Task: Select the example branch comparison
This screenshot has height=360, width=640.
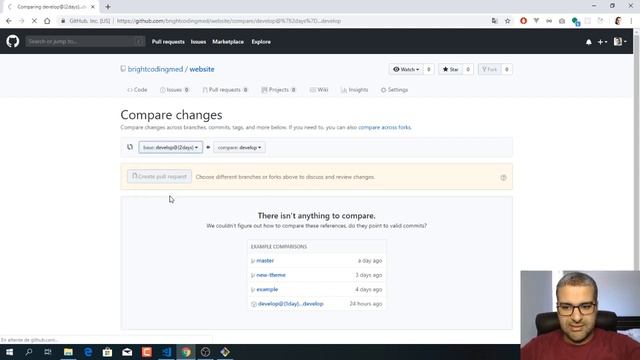Action: tap(267, 289)
